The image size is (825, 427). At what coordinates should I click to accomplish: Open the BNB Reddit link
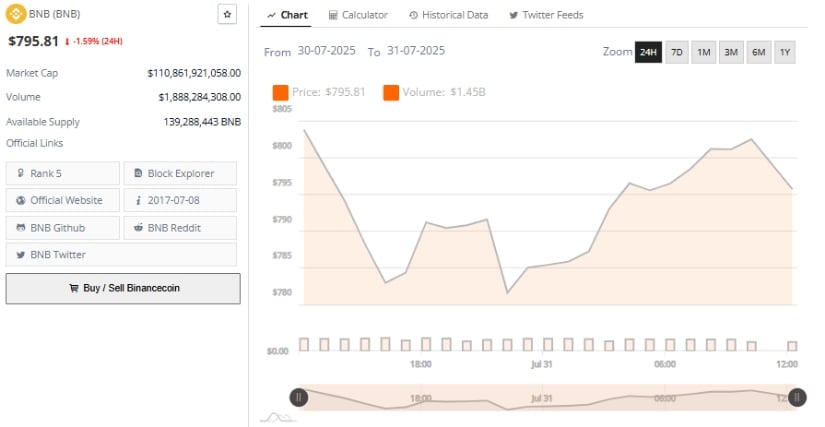180,228
